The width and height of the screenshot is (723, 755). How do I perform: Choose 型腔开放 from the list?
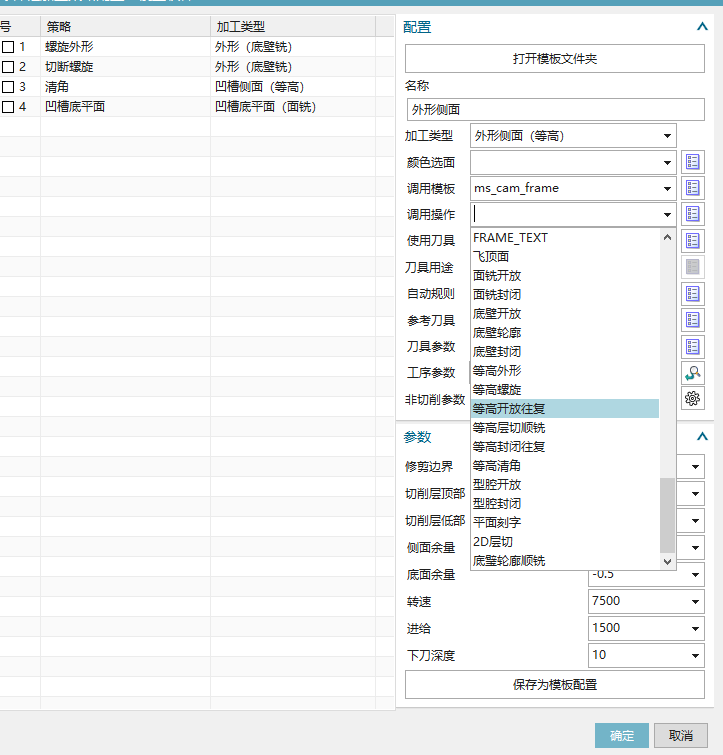(565, 485)
